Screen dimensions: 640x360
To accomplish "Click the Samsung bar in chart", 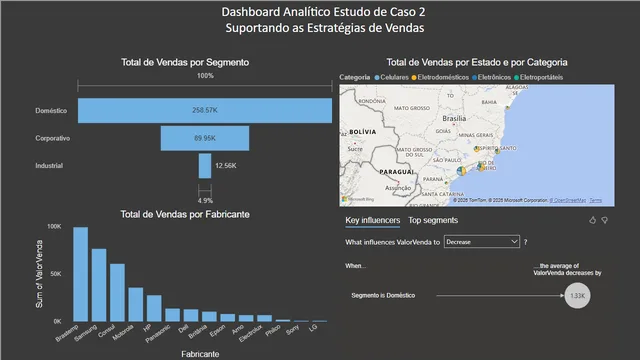I will tap(99, 285).
